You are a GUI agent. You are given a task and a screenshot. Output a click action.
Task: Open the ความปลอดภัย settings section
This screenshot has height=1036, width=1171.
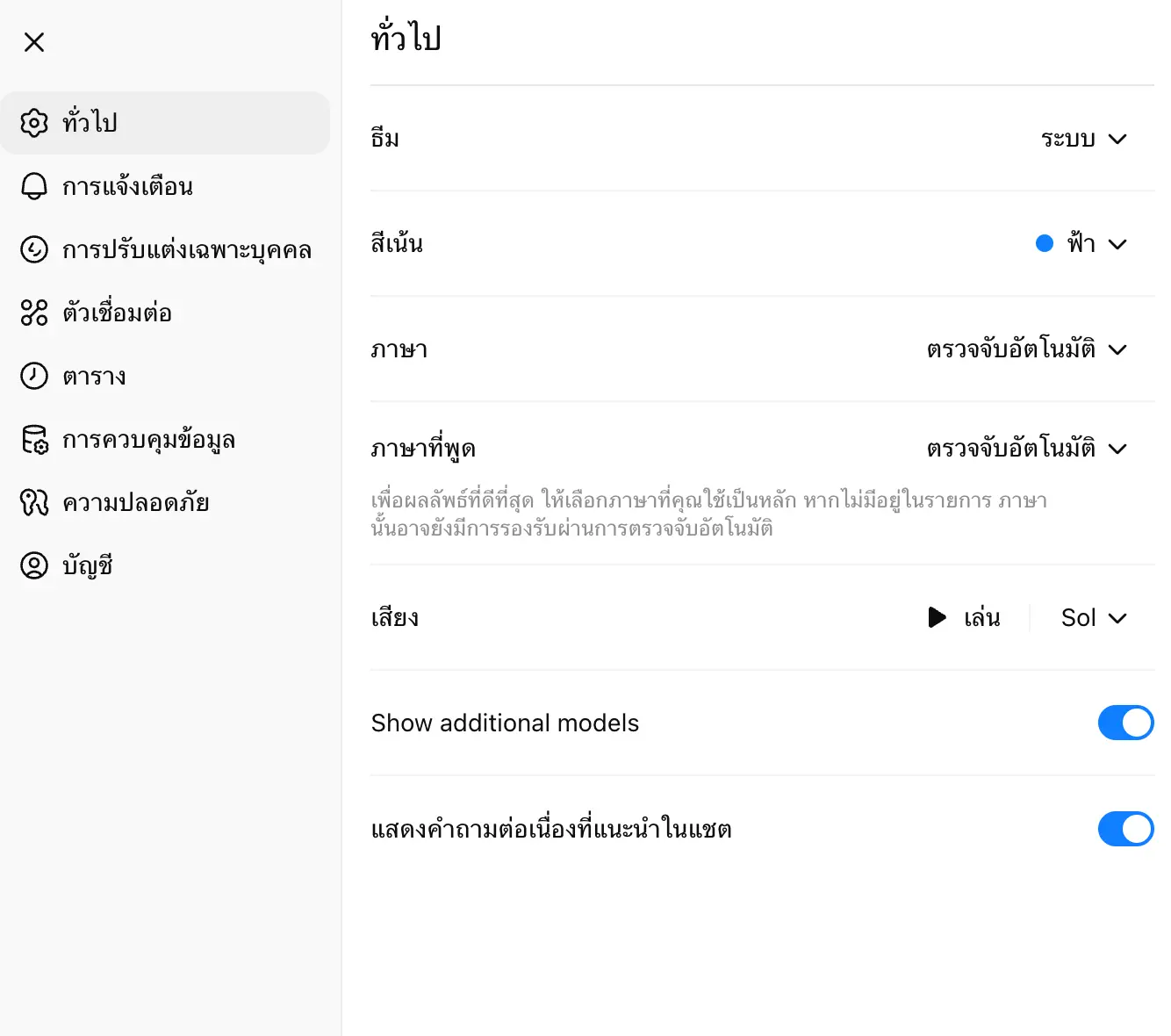tap(136, 502)
